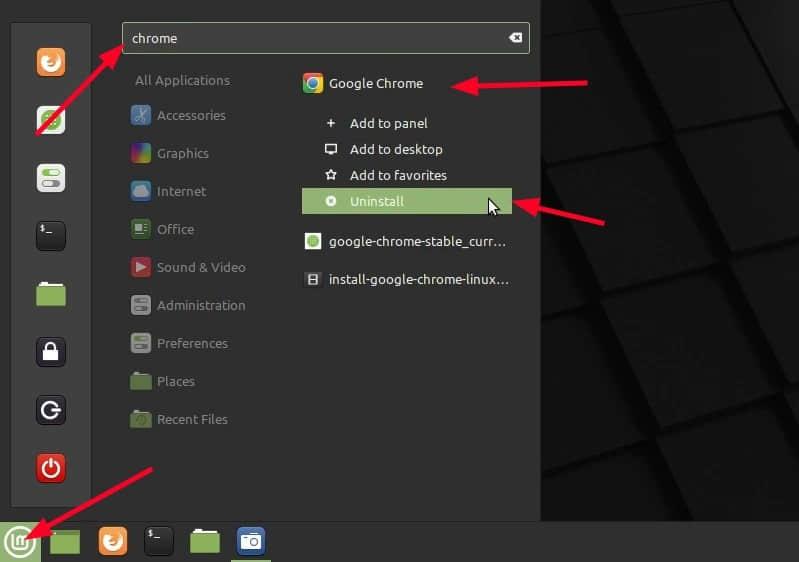Open Files folder icon in favorites sidebar

pyautogui.click(x=51, y=294)
